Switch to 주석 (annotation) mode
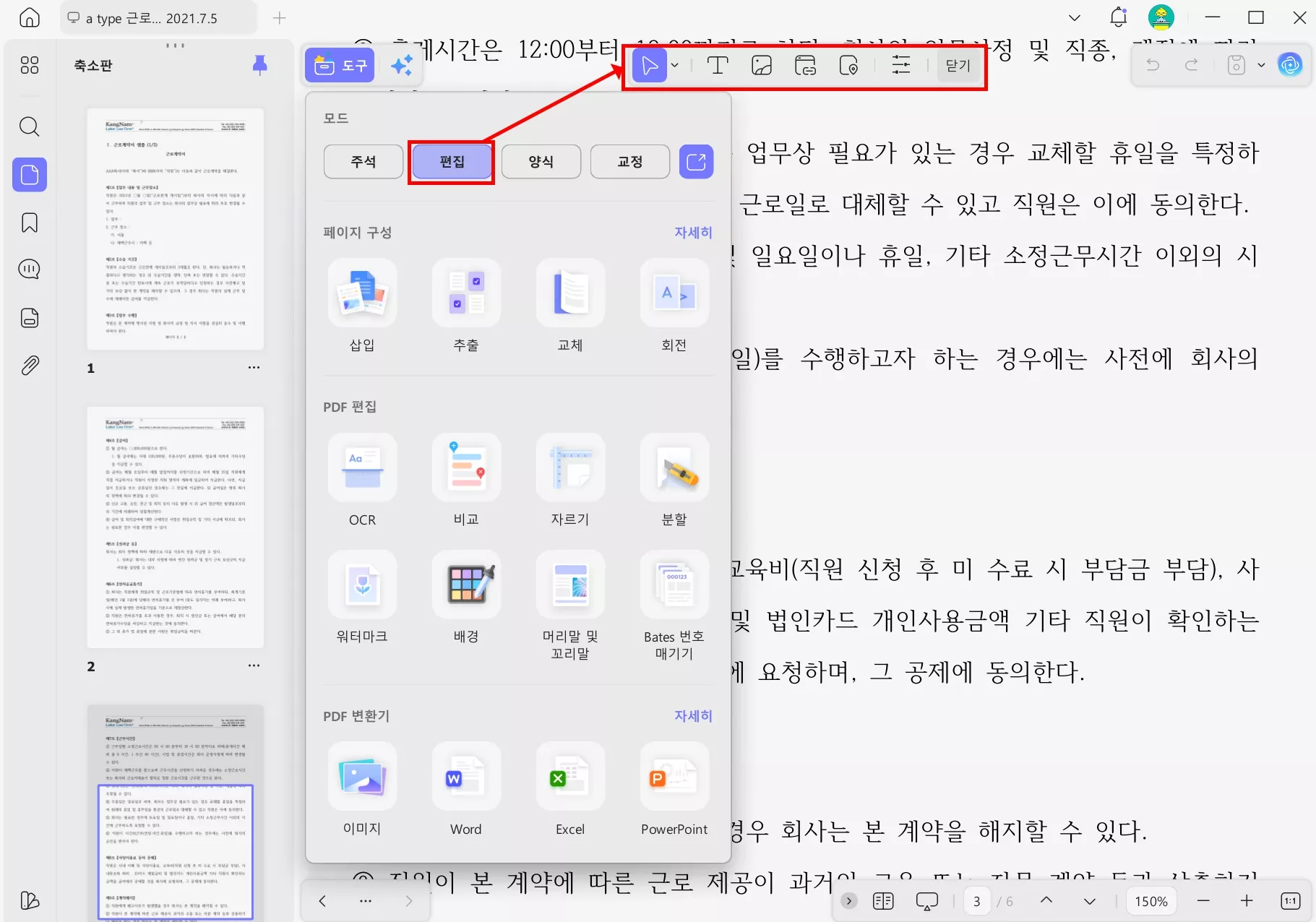Viewport: 1316px width, 922px height. [363, 161]
